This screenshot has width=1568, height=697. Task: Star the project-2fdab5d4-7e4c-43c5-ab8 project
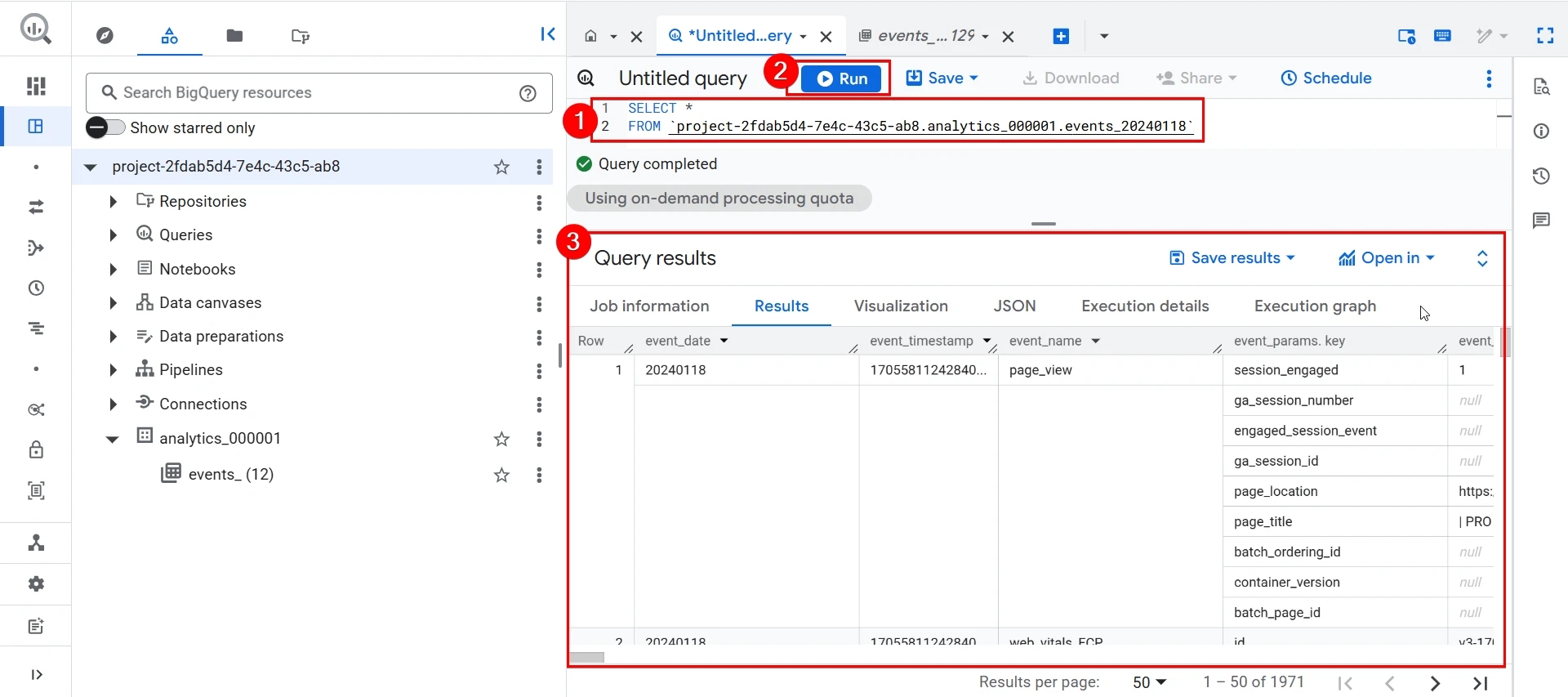tap(501, 168)
